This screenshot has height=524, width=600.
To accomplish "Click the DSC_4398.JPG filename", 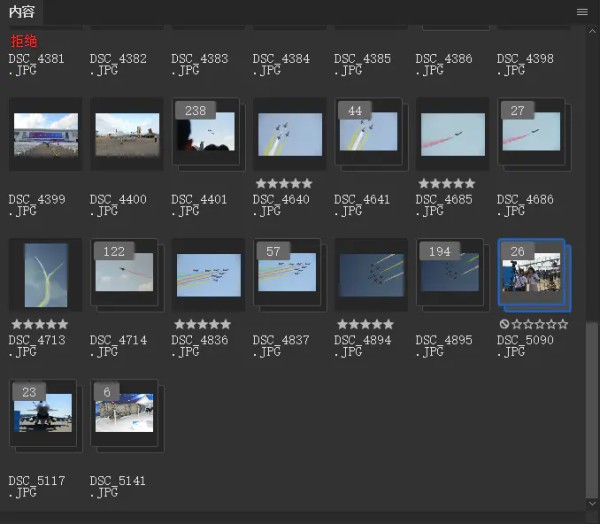I will (525, 64).
